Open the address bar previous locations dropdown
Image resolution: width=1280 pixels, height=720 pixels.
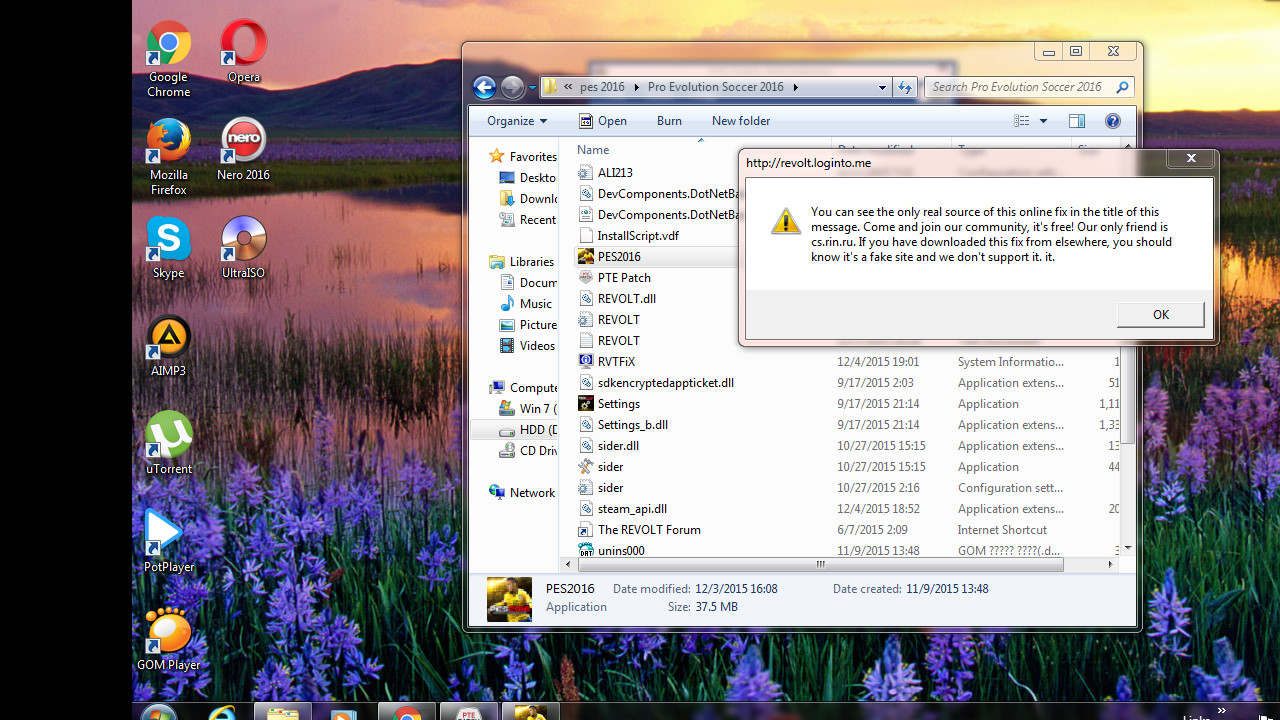tap(882, 87)
